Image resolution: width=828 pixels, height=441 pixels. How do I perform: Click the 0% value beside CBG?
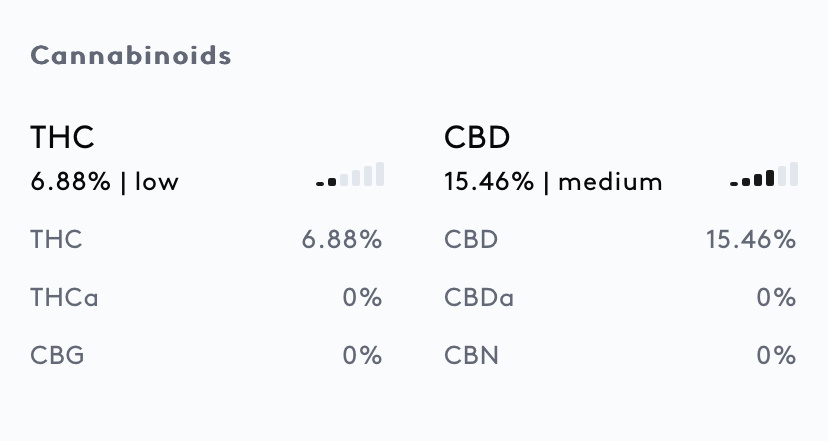(362, 356)
